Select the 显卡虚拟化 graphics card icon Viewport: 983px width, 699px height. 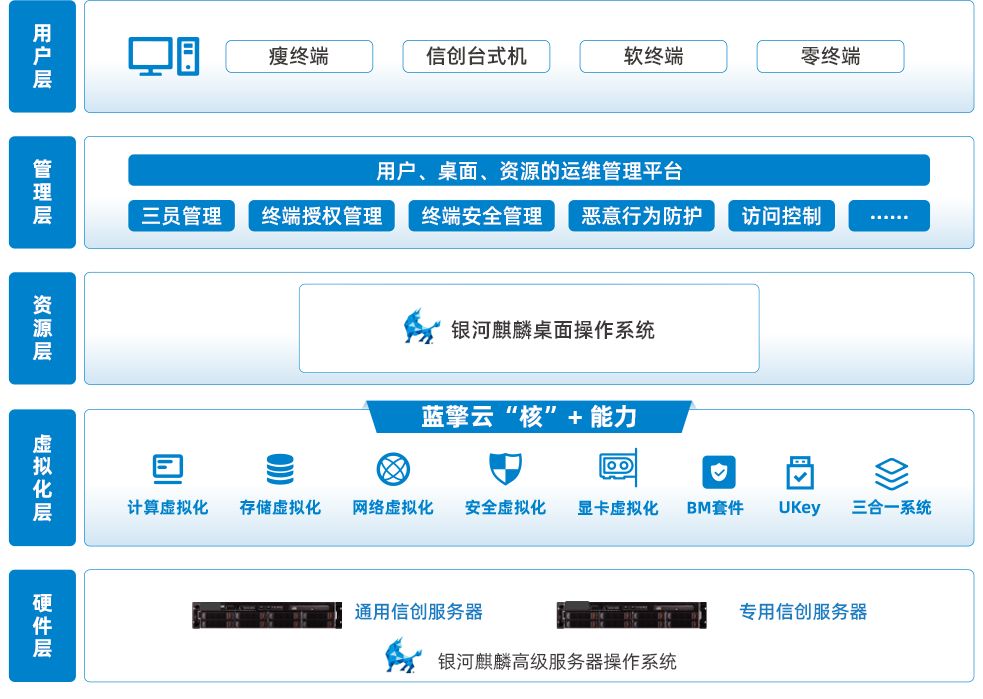click(618, 468)
